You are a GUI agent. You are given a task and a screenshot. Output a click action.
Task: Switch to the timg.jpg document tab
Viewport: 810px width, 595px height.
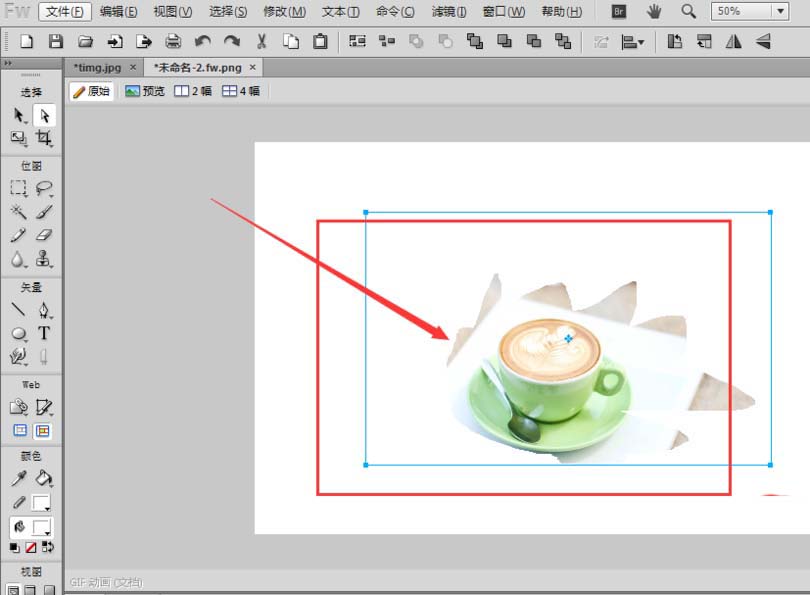[x=97, y=67]
